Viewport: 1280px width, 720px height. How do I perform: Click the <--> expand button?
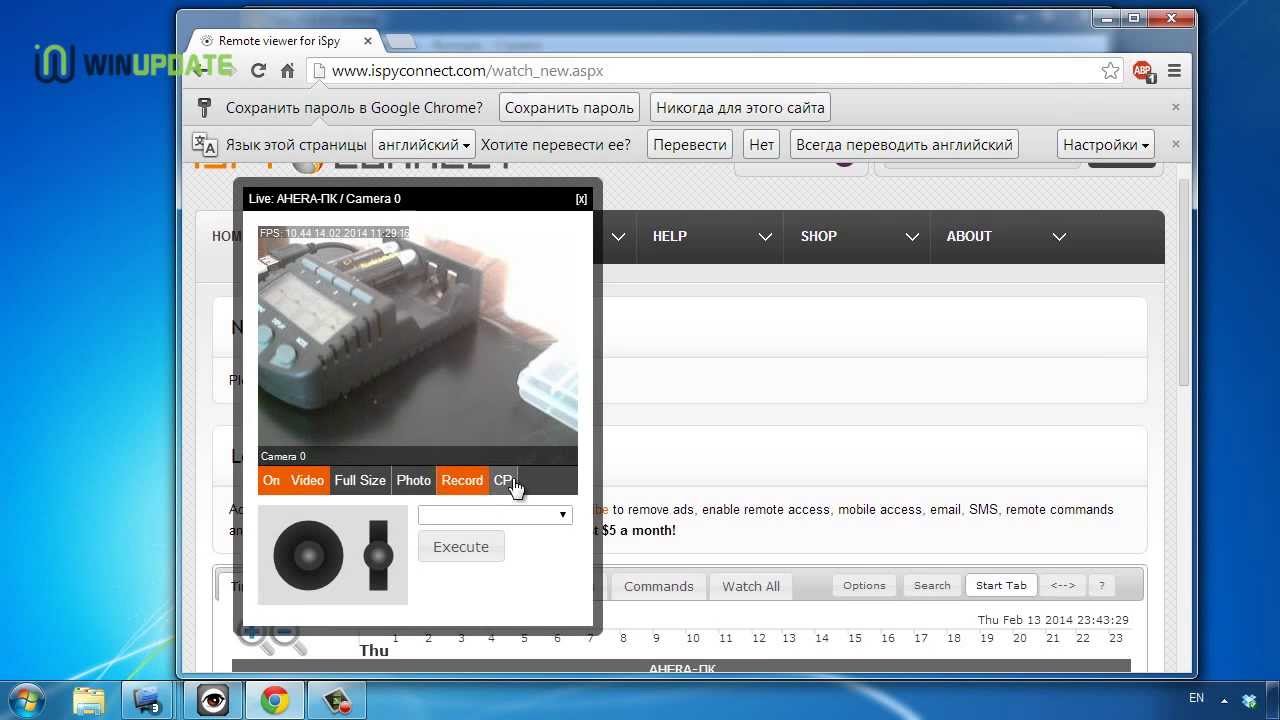(1063, 586)
